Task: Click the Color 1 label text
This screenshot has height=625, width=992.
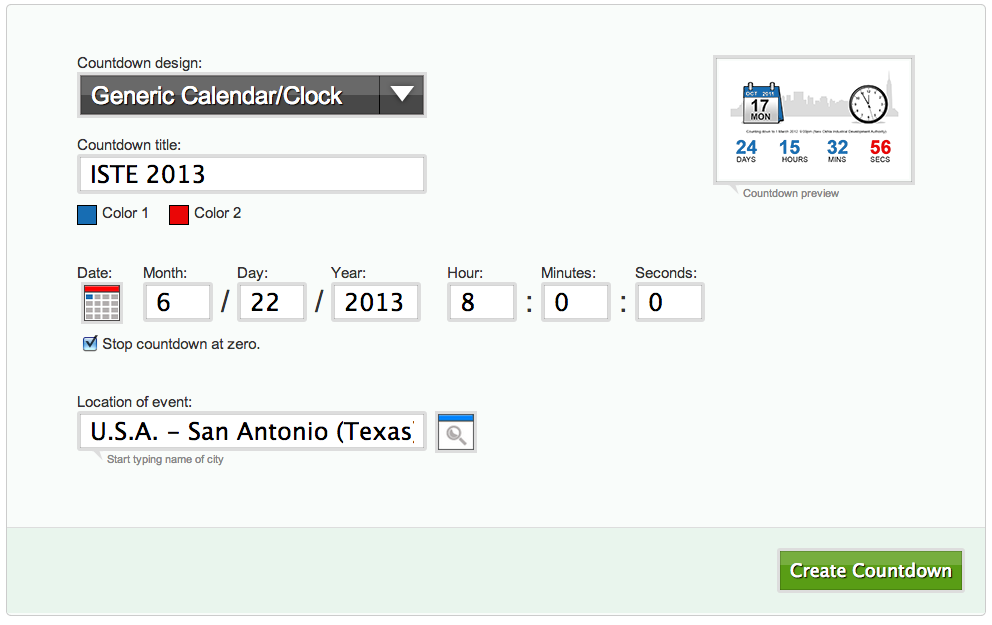Action: [x=125, y=213]
